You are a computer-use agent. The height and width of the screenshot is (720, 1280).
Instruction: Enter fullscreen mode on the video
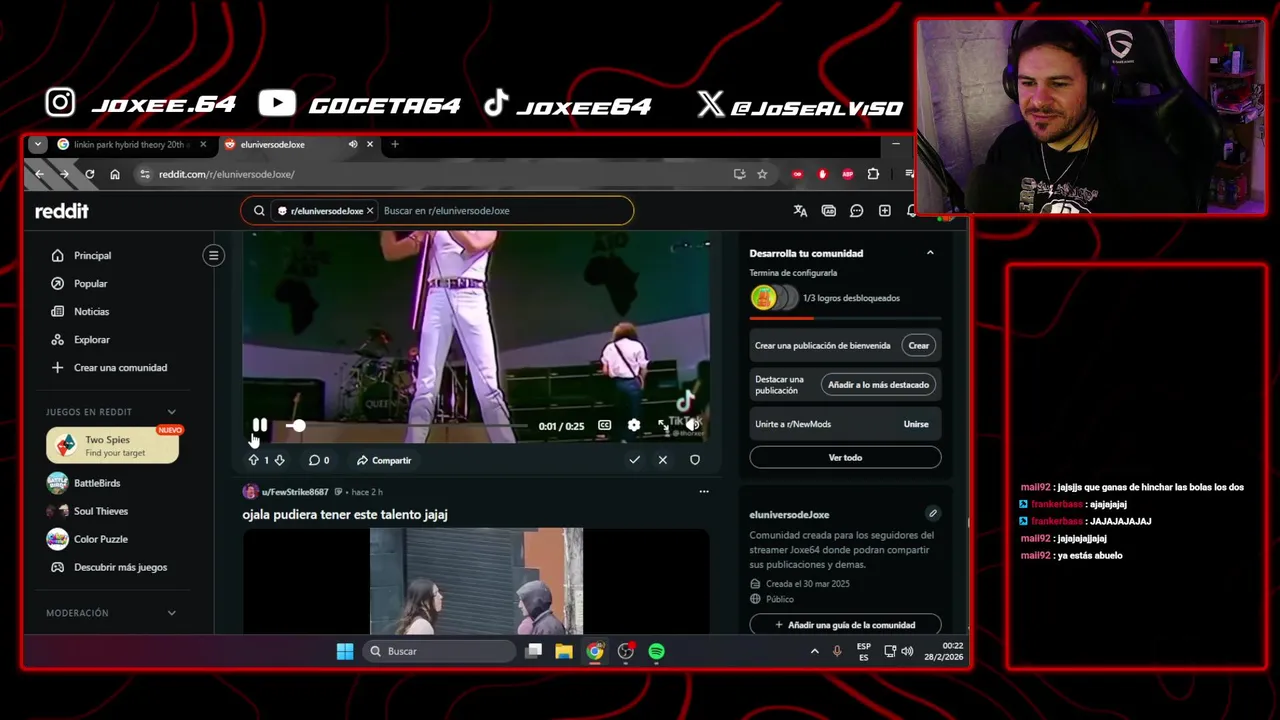coord(663,425)
